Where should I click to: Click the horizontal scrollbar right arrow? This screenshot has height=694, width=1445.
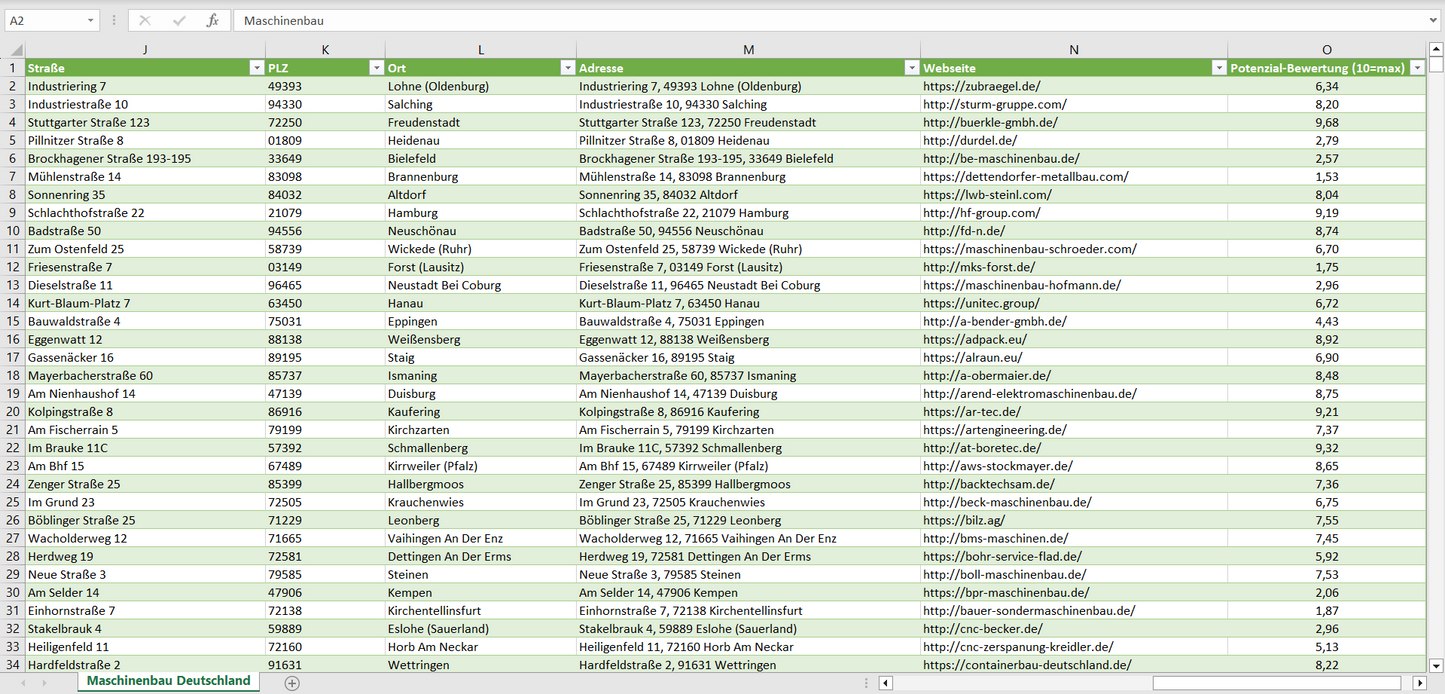1418,683
